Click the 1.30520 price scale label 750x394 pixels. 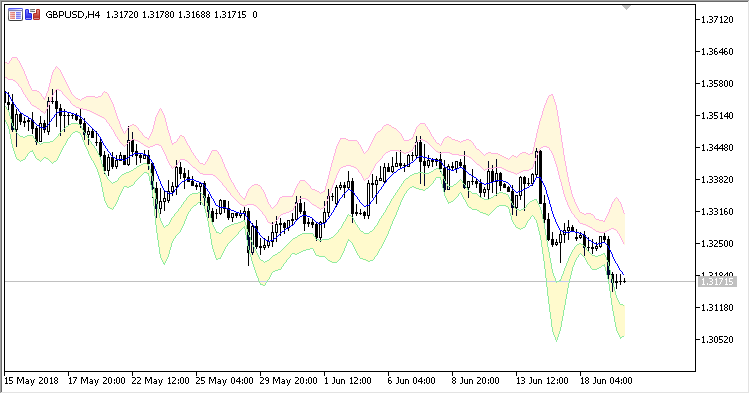[717, 339]
